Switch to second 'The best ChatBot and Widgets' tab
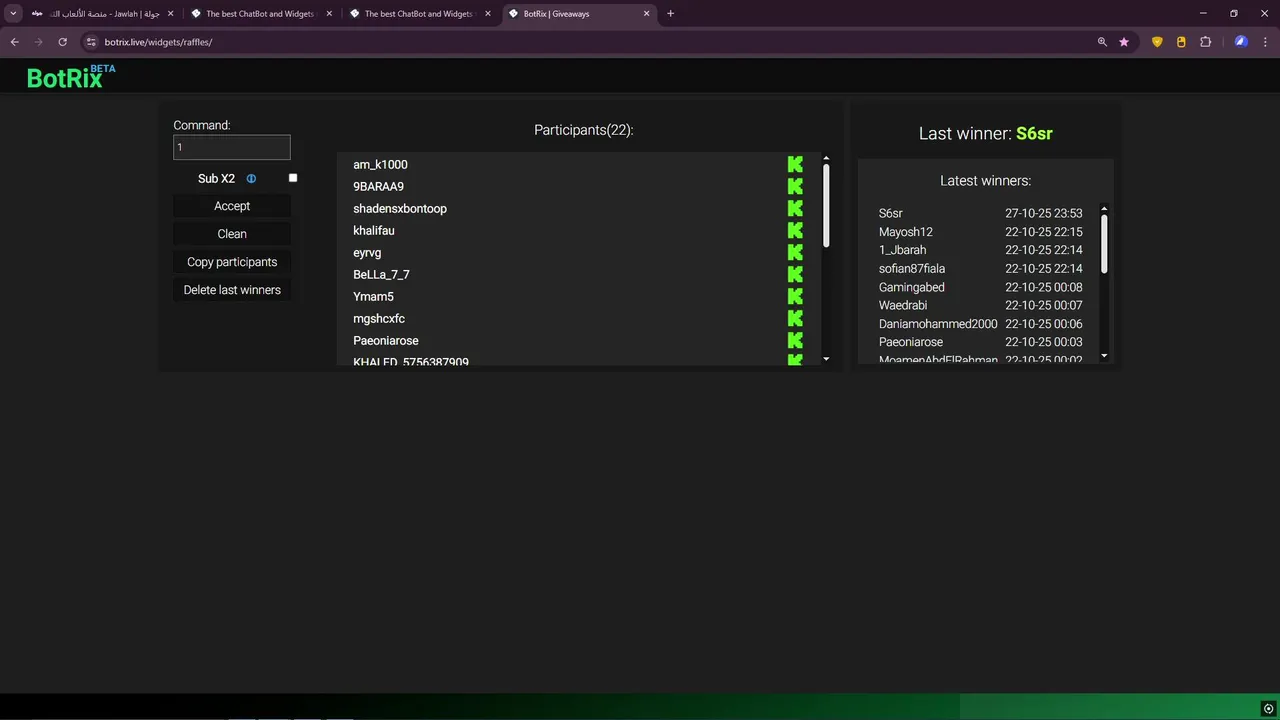The width and height of the screenshot is (1280, 720). pyautogui.click(x=419, y=14)
